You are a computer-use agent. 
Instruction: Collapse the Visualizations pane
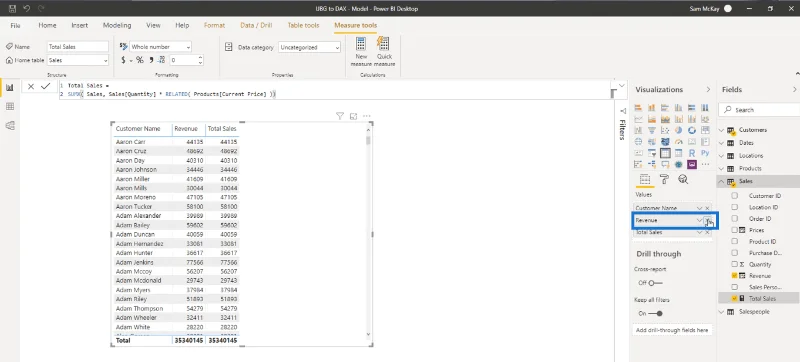click(708, 89)
